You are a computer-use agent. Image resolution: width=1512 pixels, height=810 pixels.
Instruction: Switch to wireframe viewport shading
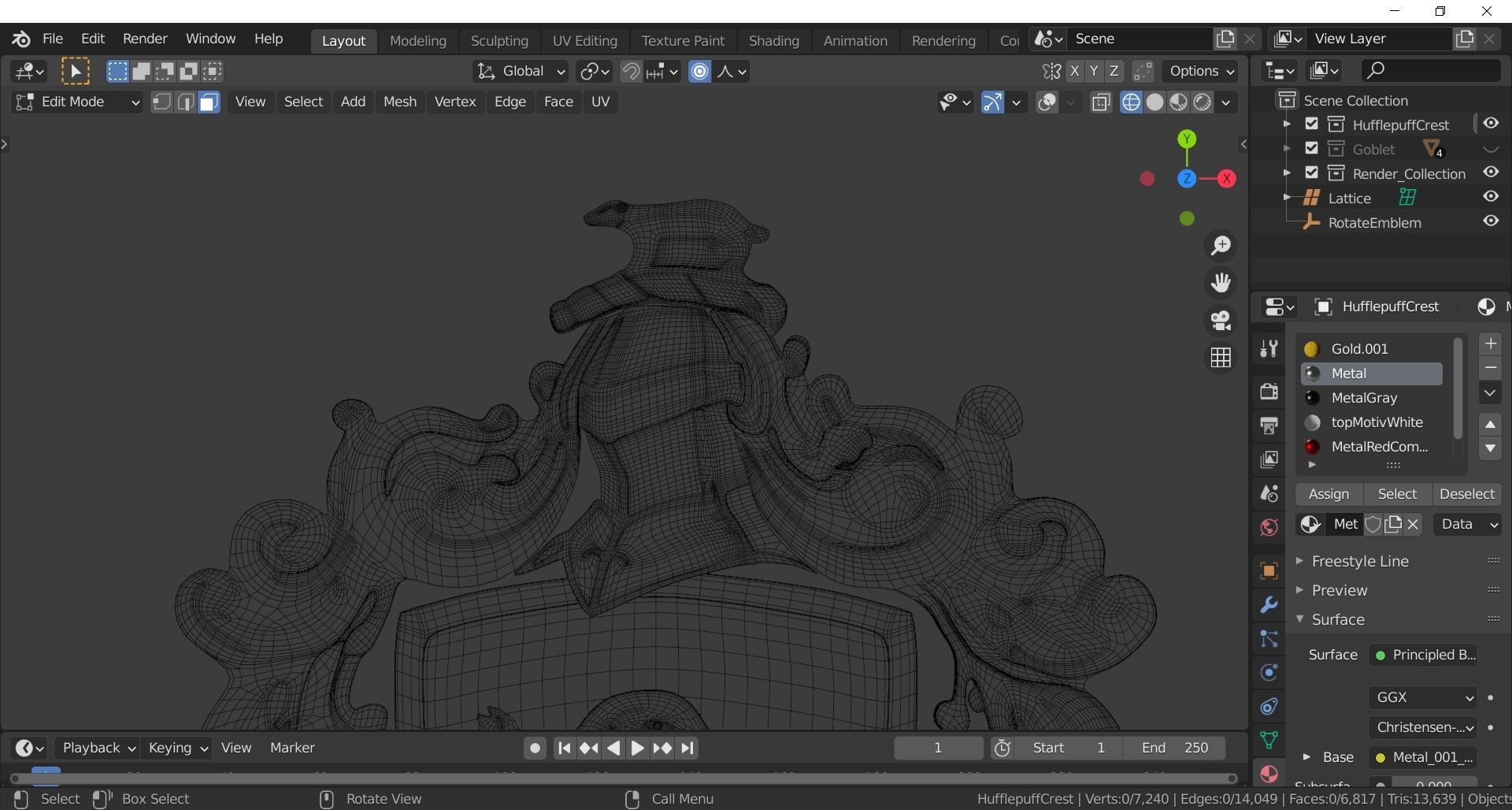point(1131,102)
